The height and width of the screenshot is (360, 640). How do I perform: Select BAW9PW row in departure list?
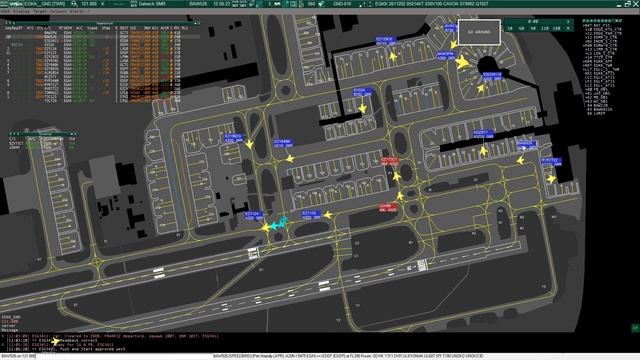[x=102, y=33]
